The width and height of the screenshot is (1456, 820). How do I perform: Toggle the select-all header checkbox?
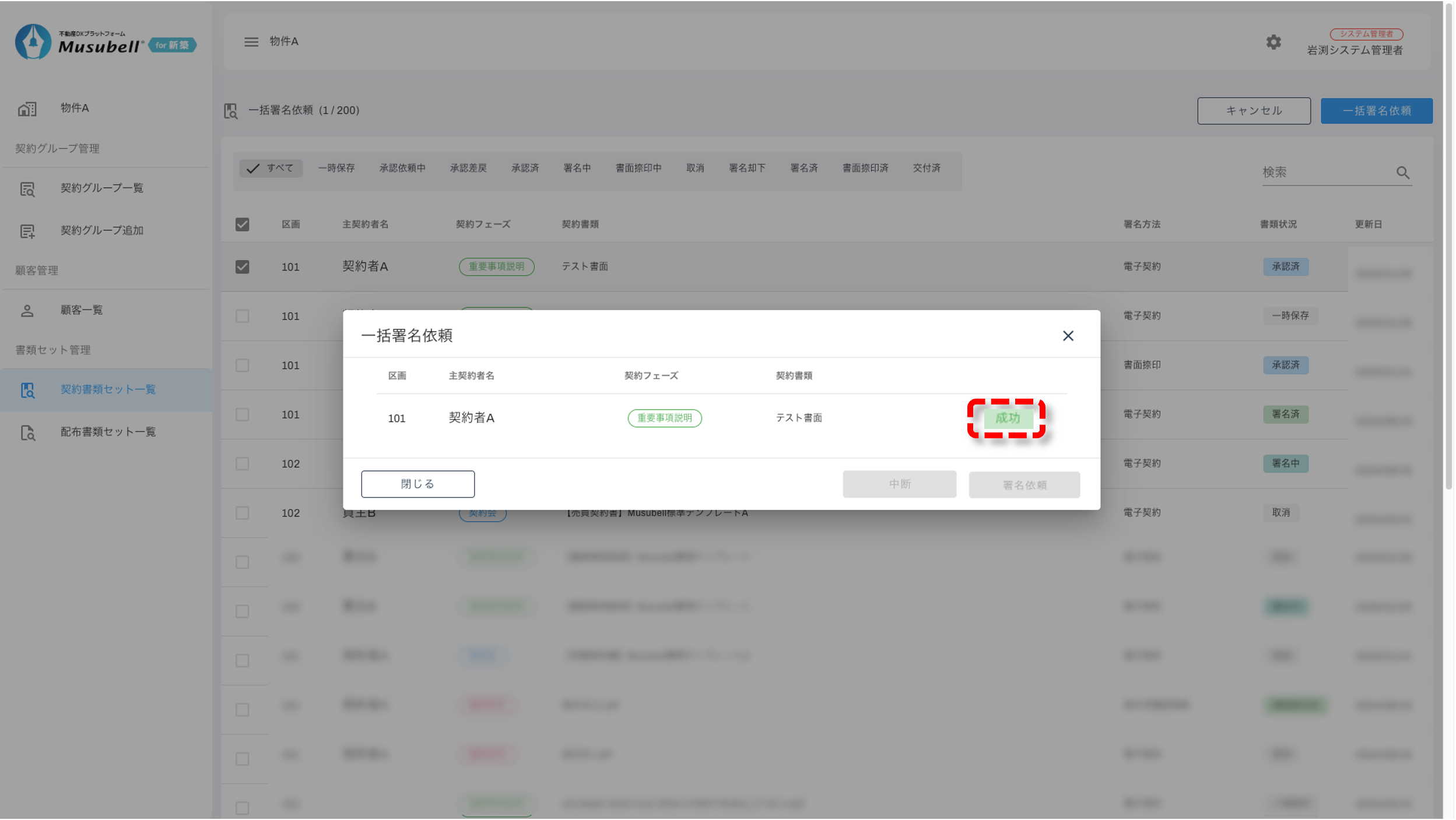(x=242, y=224)
